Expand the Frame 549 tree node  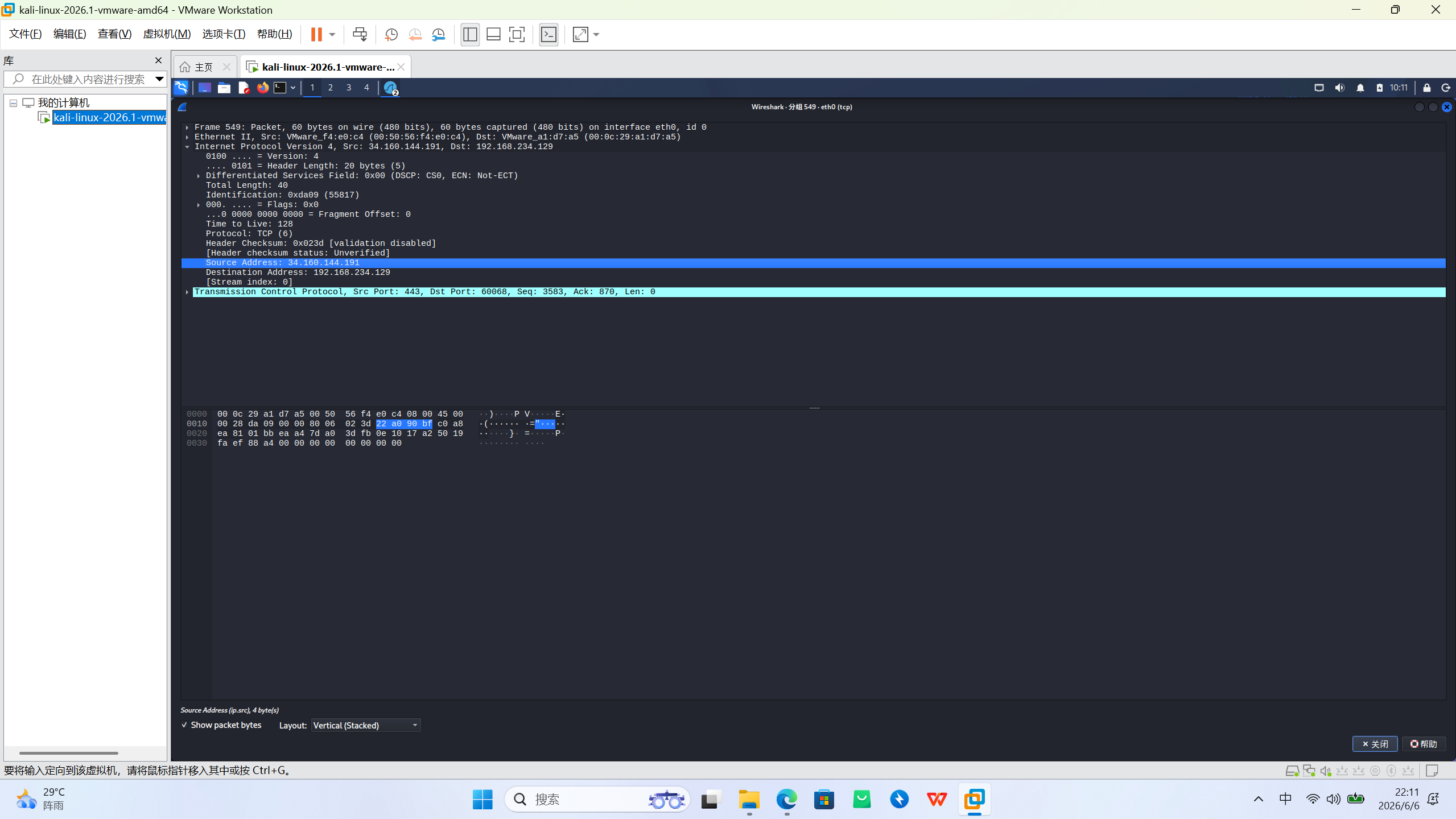[187, 127]
